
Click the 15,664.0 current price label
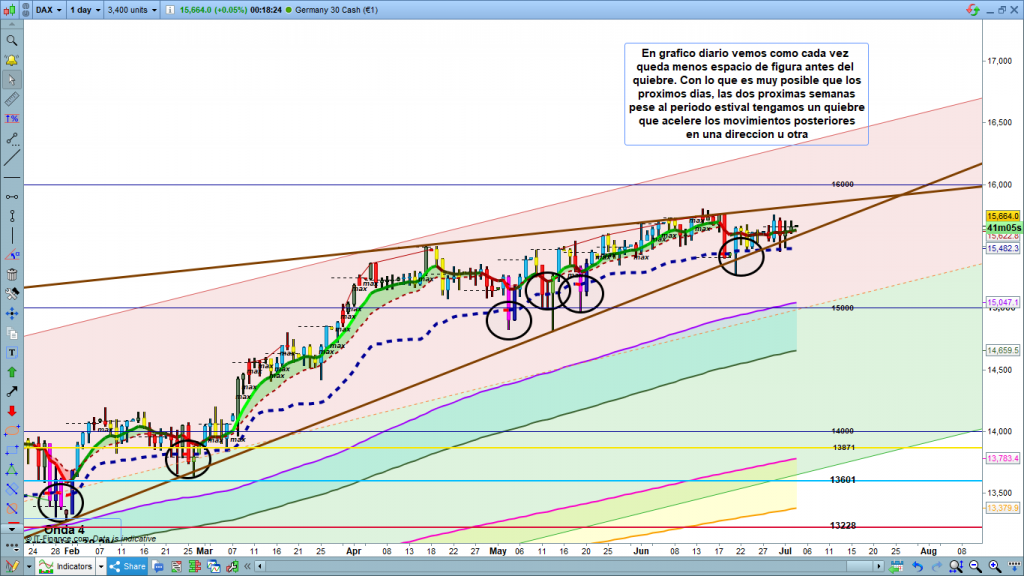click(1002, 216)
